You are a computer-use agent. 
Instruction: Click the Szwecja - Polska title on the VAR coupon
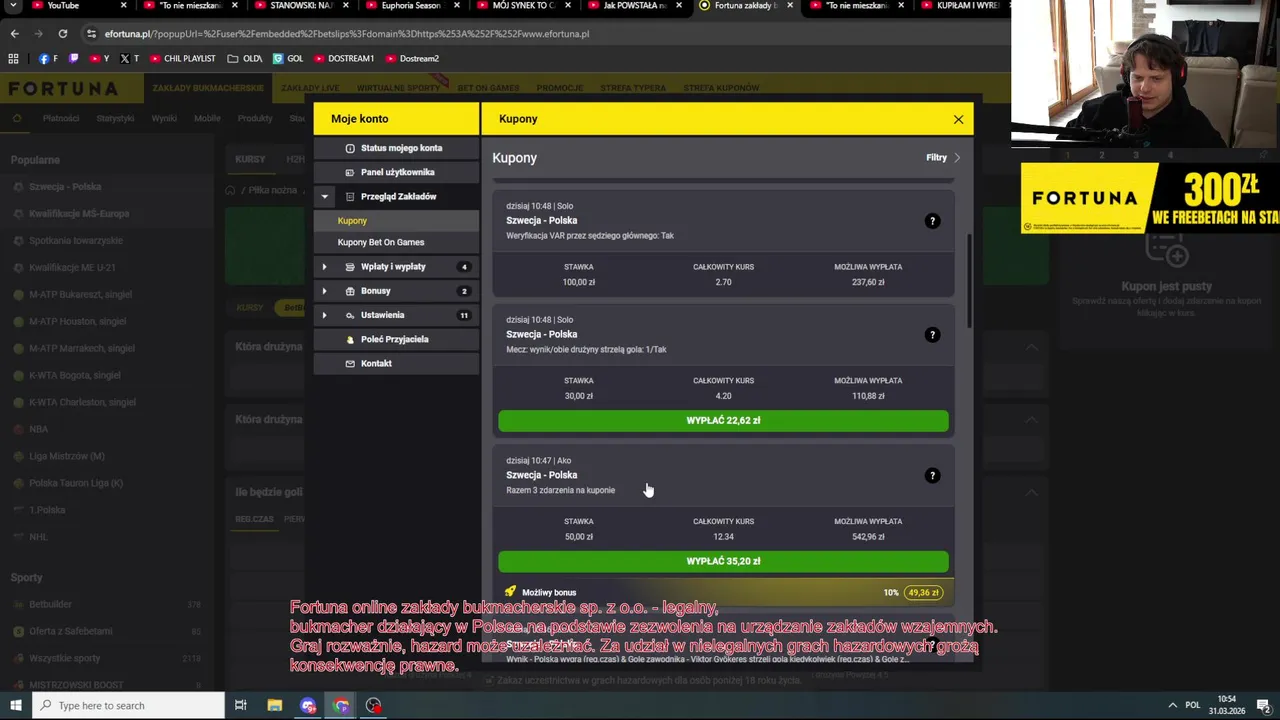click(541, 221)
